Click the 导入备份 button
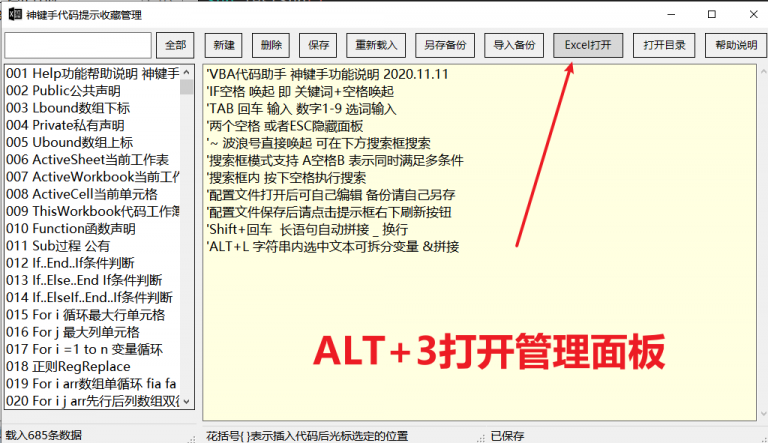 pyautogui.click(x=514, y=45)
